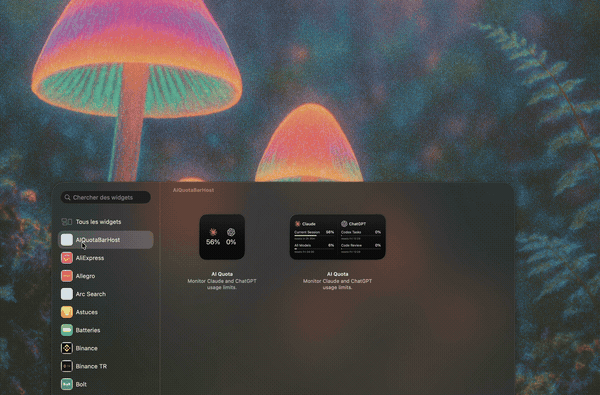
Task: Select Bolt in the widget list
Action: [x=106, y=384]
